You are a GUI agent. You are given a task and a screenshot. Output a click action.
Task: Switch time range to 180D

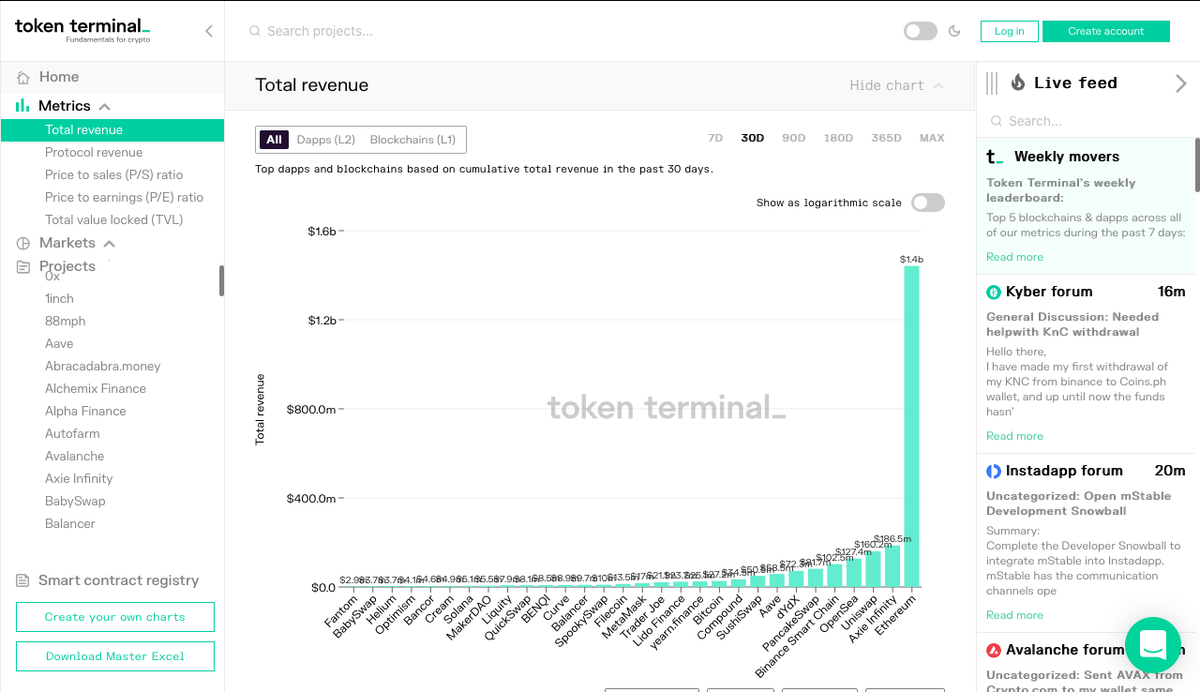(838, 138)
